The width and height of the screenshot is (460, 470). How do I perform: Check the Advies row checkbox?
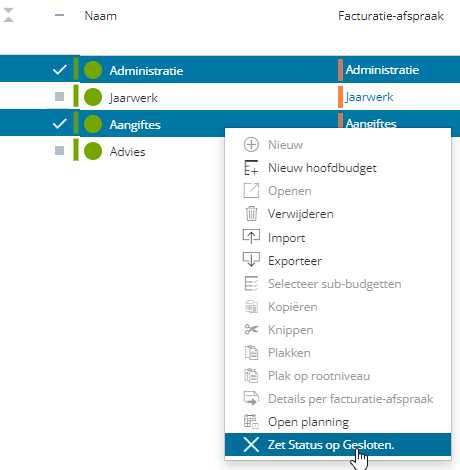(59, 150)
